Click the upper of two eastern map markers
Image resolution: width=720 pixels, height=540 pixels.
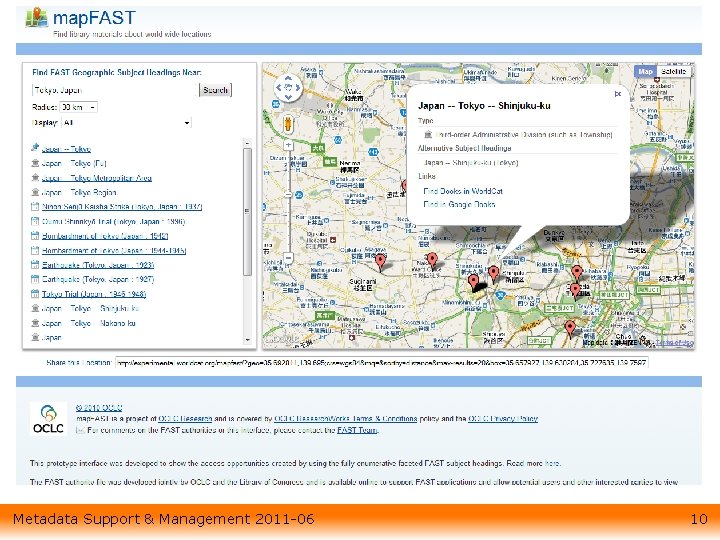coord(577,273)
